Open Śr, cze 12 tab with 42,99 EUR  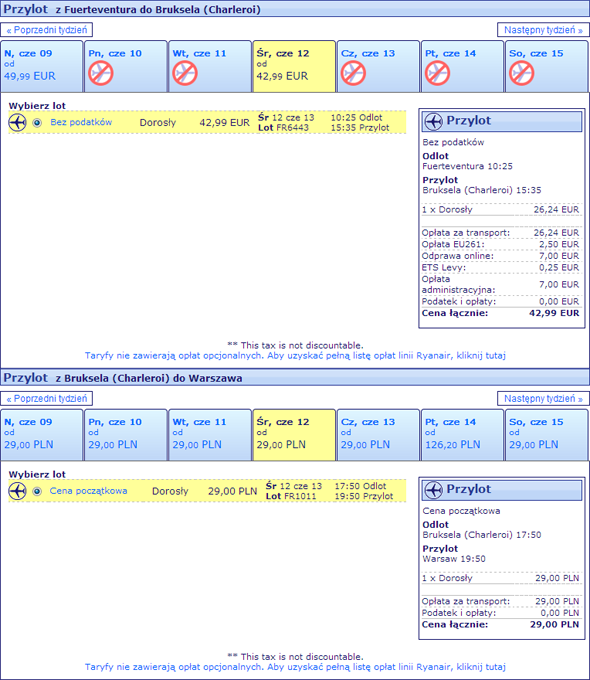(x=294, y=66)
